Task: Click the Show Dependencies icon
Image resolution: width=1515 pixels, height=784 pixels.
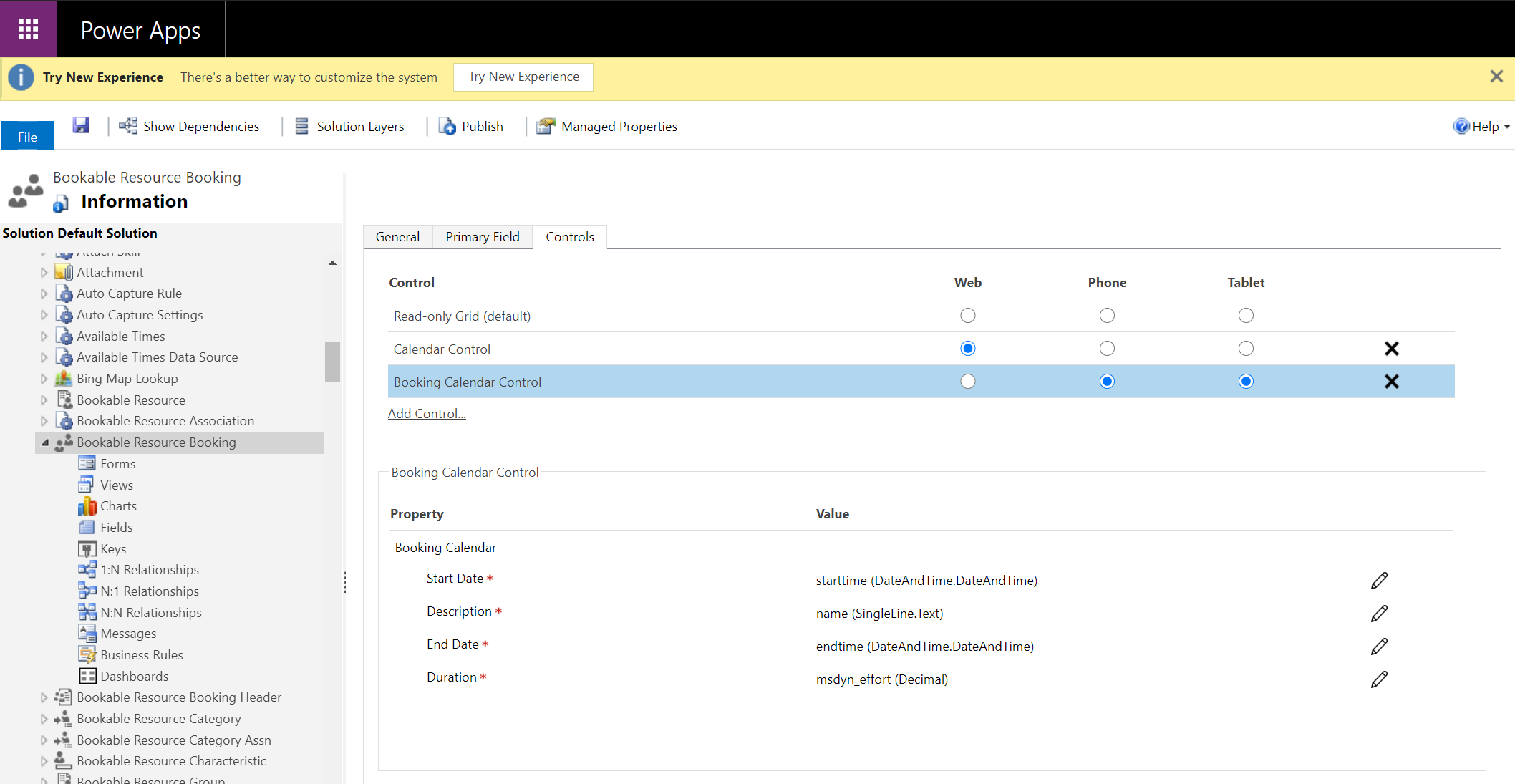Action: click(x=127, y=126)
